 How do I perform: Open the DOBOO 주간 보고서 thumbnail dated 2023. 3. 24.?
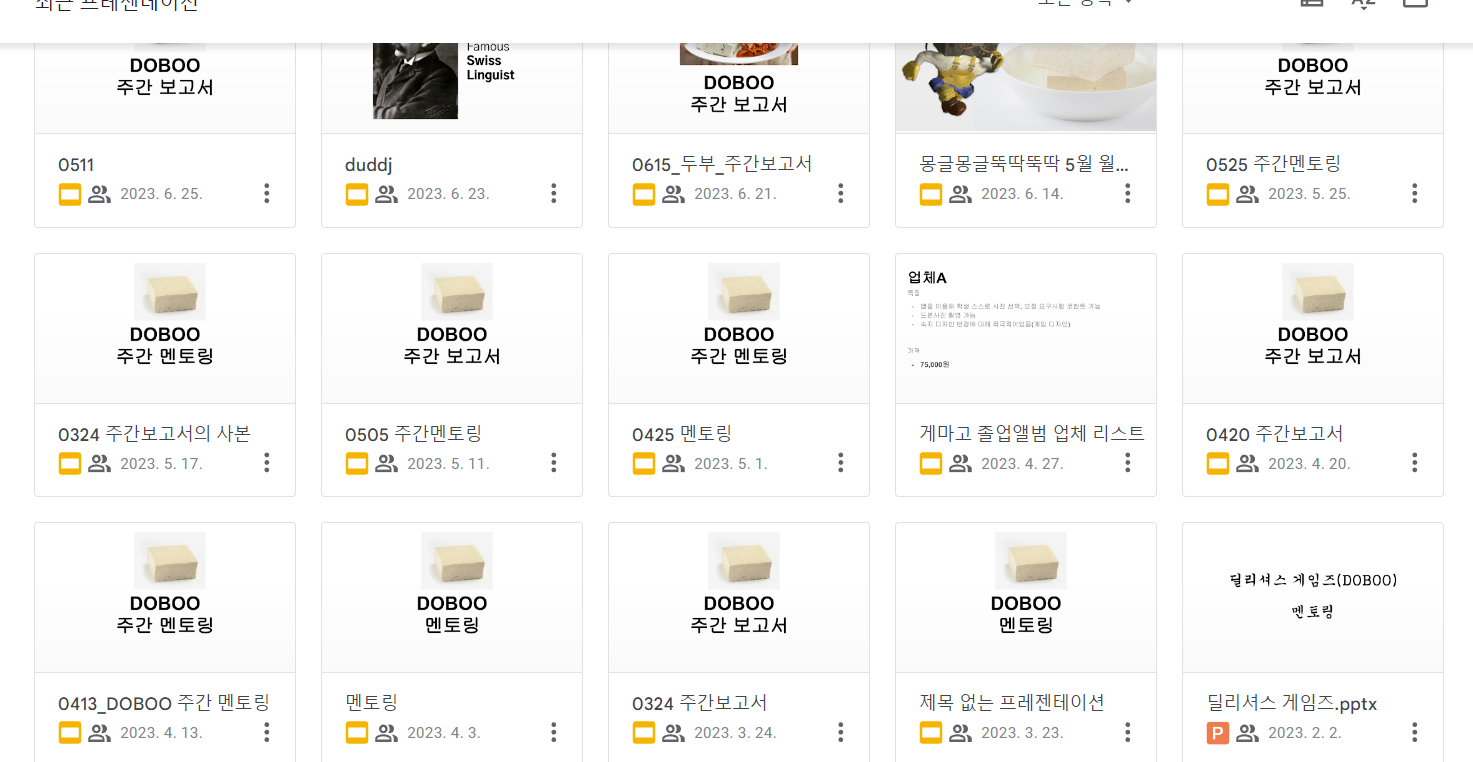point(739,597)
